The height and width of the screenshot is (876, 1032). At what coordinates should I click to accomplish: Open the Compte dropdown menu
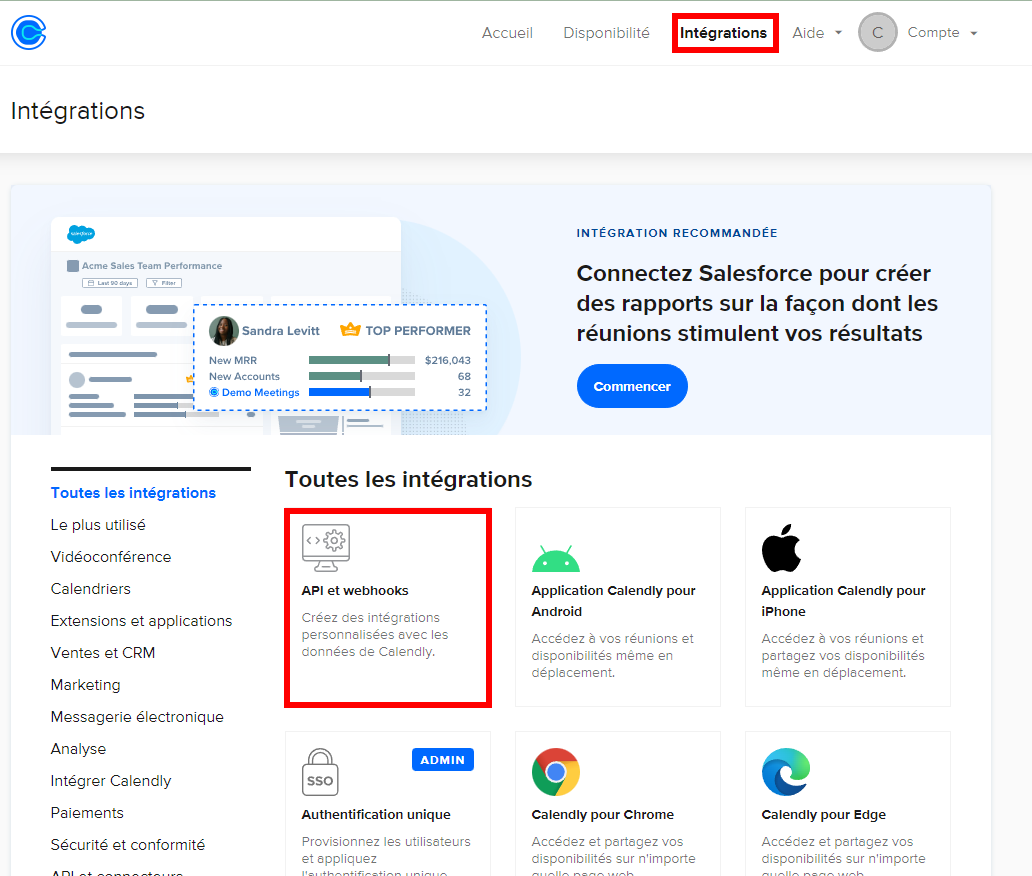coord(942,32)
